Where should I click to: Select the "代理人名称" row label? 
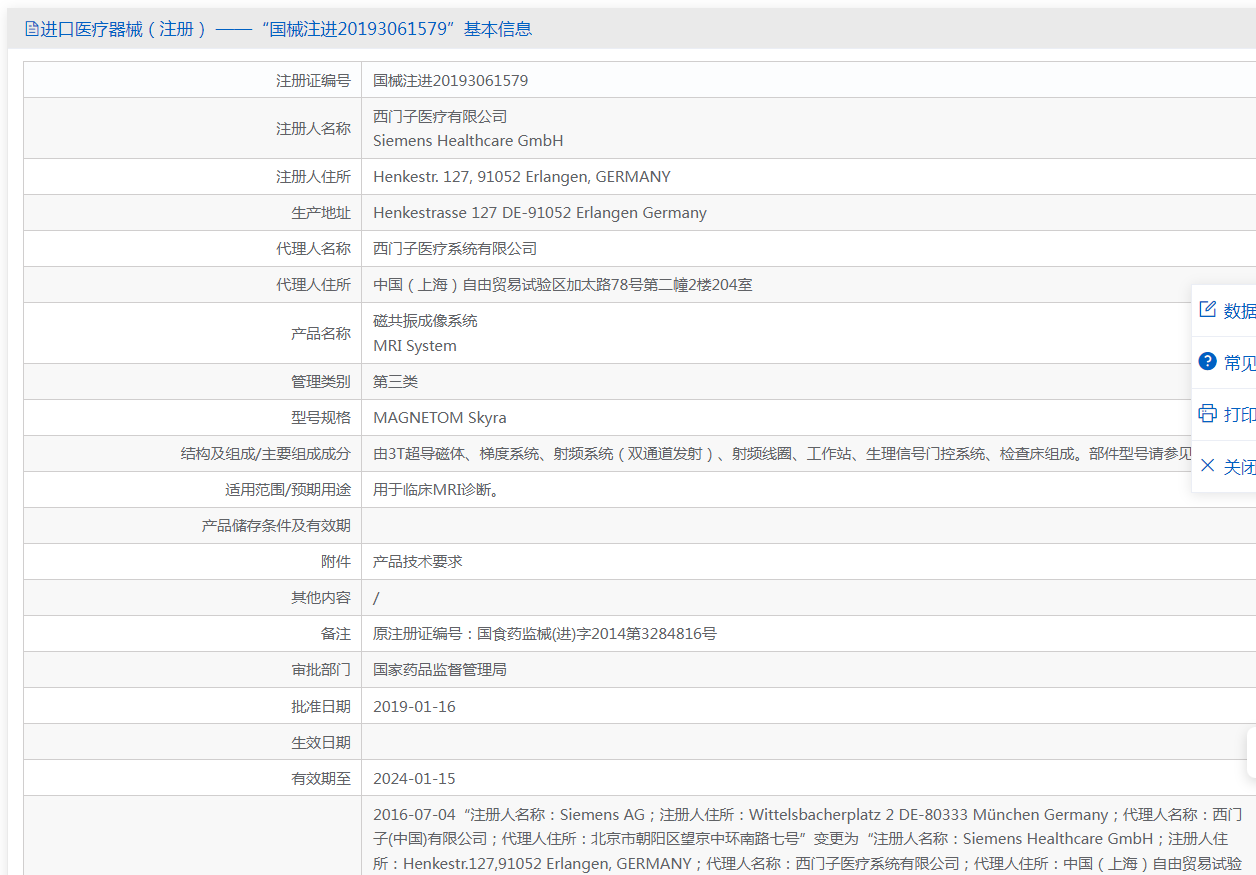point(314,248)
